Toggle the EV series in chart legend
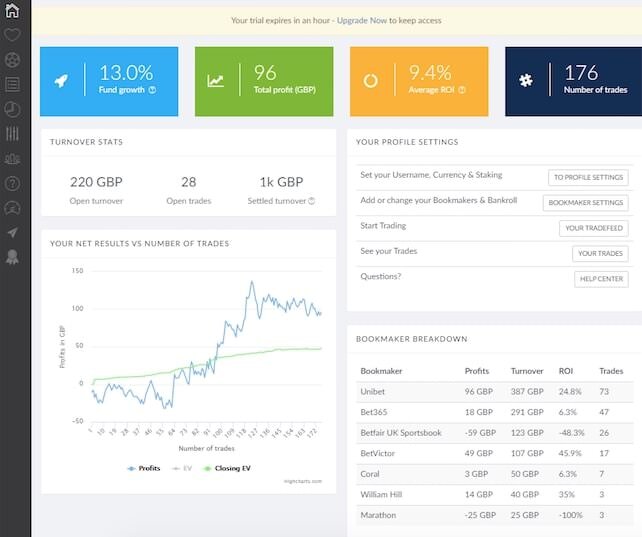Image resolution: width=642 pixels, height=537 pixels. tap(182, 468)
